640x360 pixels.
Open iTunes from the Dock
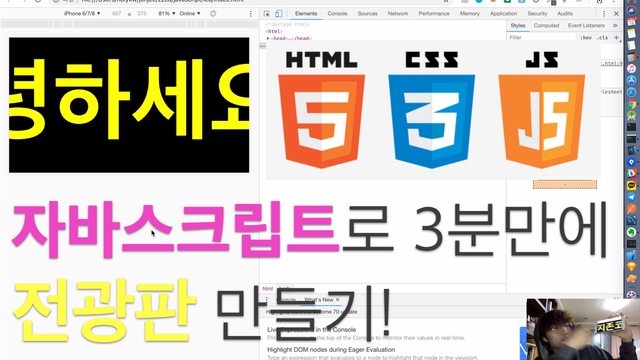pos(631,69)
